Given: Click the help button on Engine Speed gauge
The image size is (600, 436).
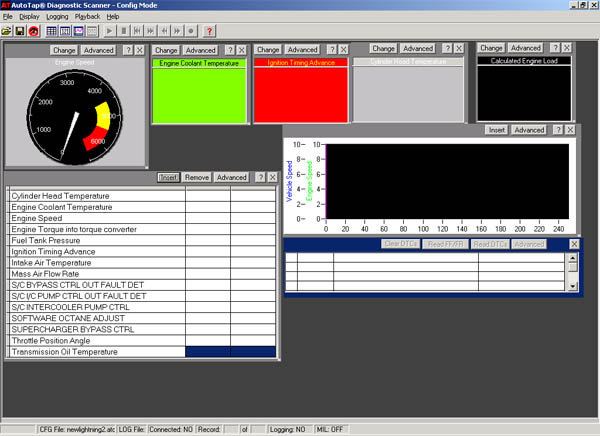Looking at the screenshot, I should 126,49.
